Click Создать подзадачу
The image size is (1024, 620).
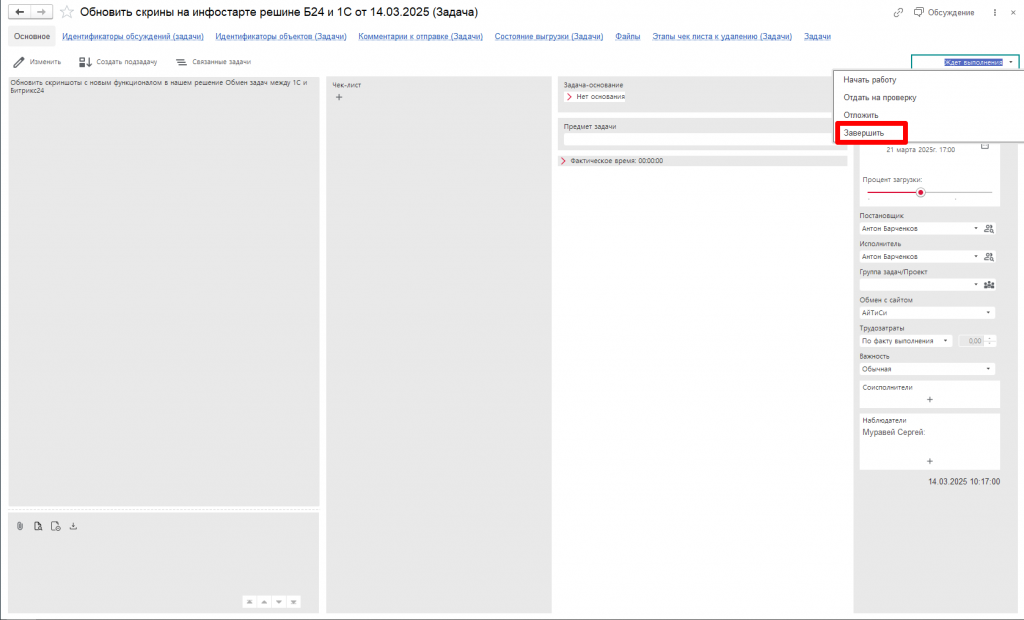click(x=118, y=62)
